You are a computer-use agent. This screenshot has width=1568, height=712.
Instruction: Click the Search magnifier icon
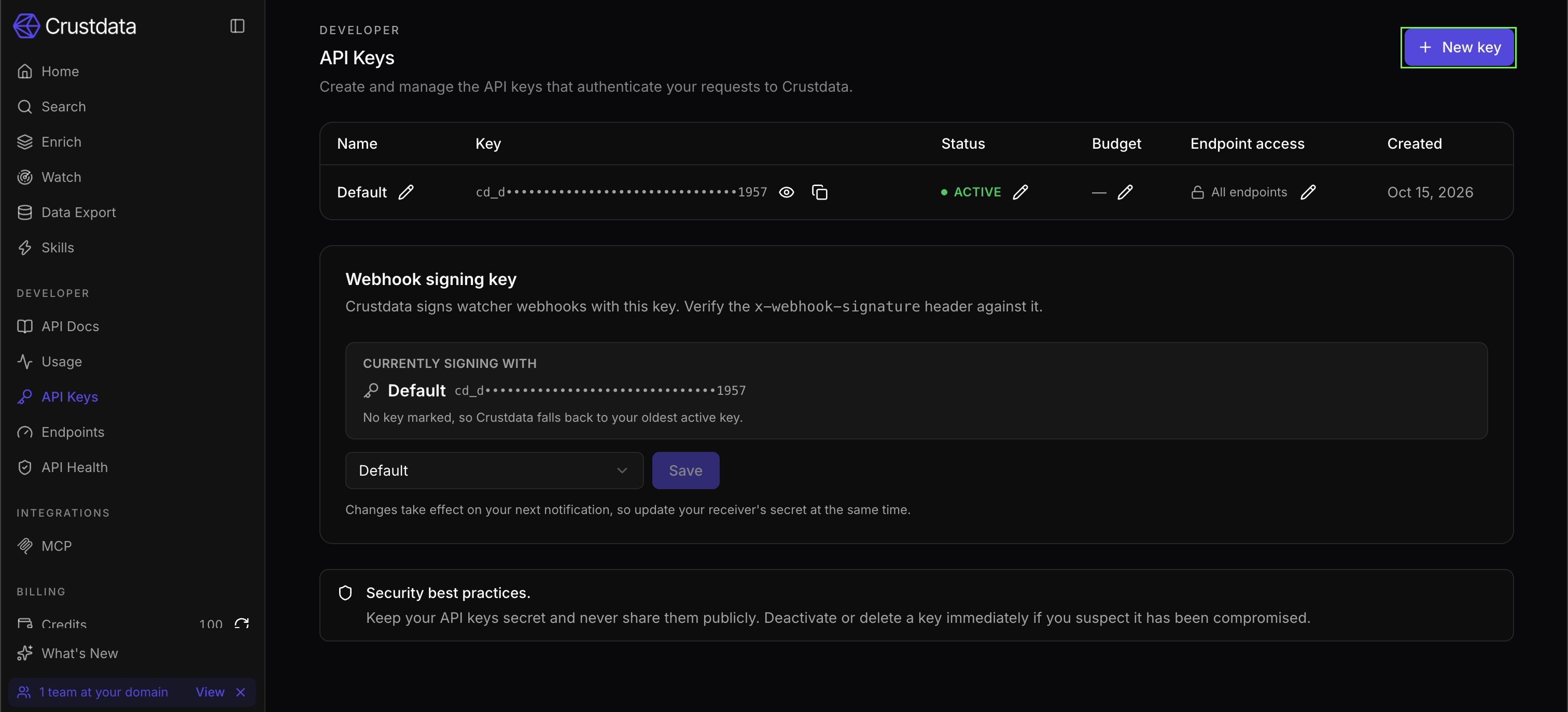pyautogui.click(x=25, y=107)
